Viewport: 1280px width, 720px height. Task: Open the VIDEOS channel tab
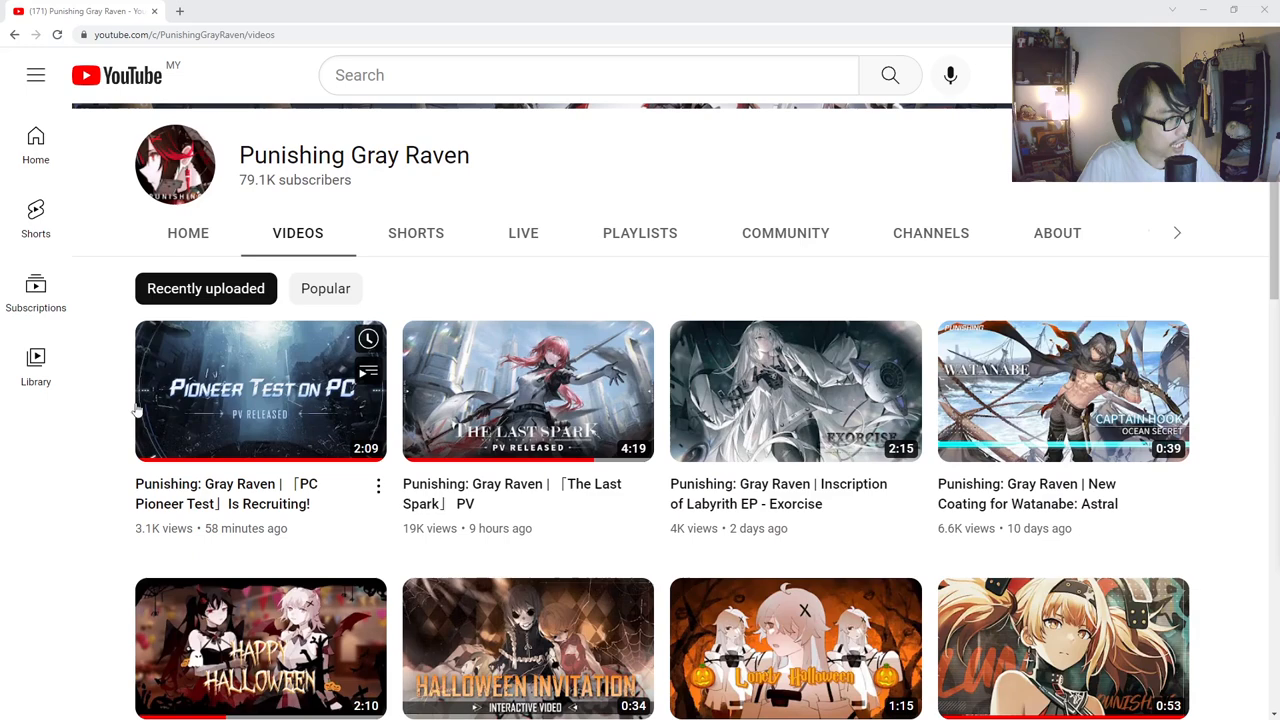click(298, 233)
